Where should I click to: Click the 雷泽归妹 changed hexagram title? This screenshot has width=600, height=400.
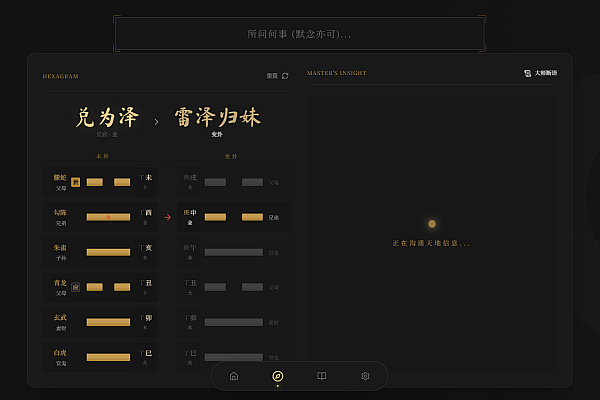pyautogui.click(x=218, y=117)
